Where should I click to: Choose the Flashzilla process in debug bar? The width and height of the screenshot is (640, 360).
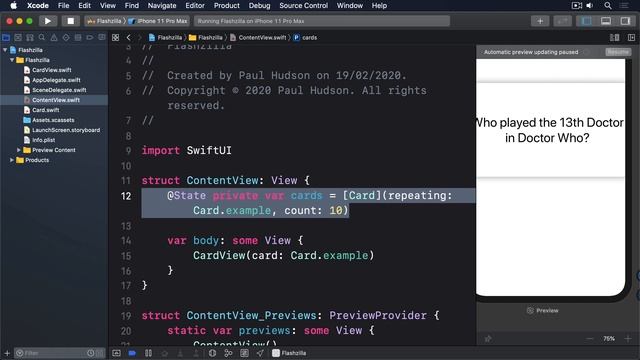pyautogui.click(x=289, y=353)
